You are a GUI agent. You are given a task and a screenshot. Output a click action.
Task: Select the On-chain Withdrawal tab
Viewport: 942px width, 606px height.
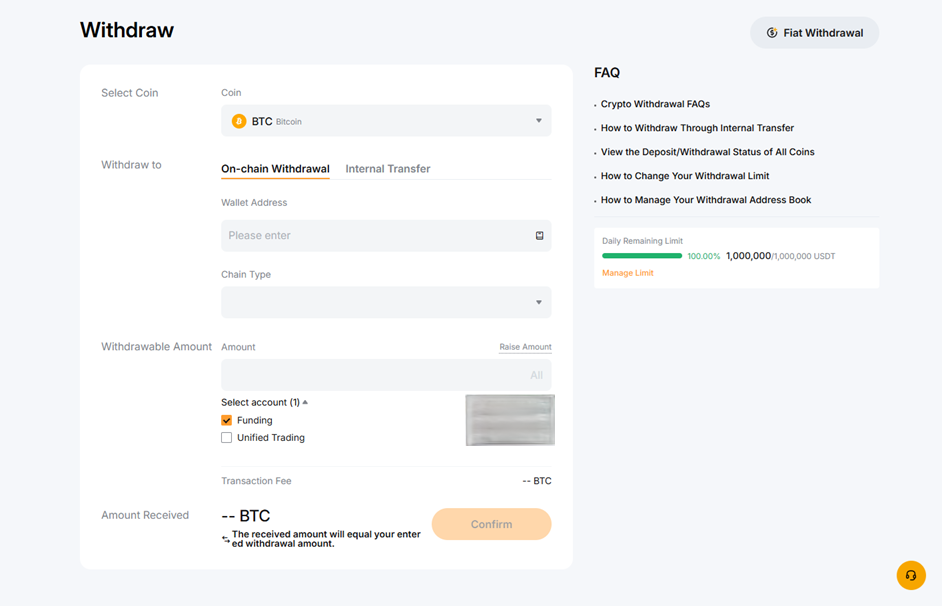coord(275,169)
